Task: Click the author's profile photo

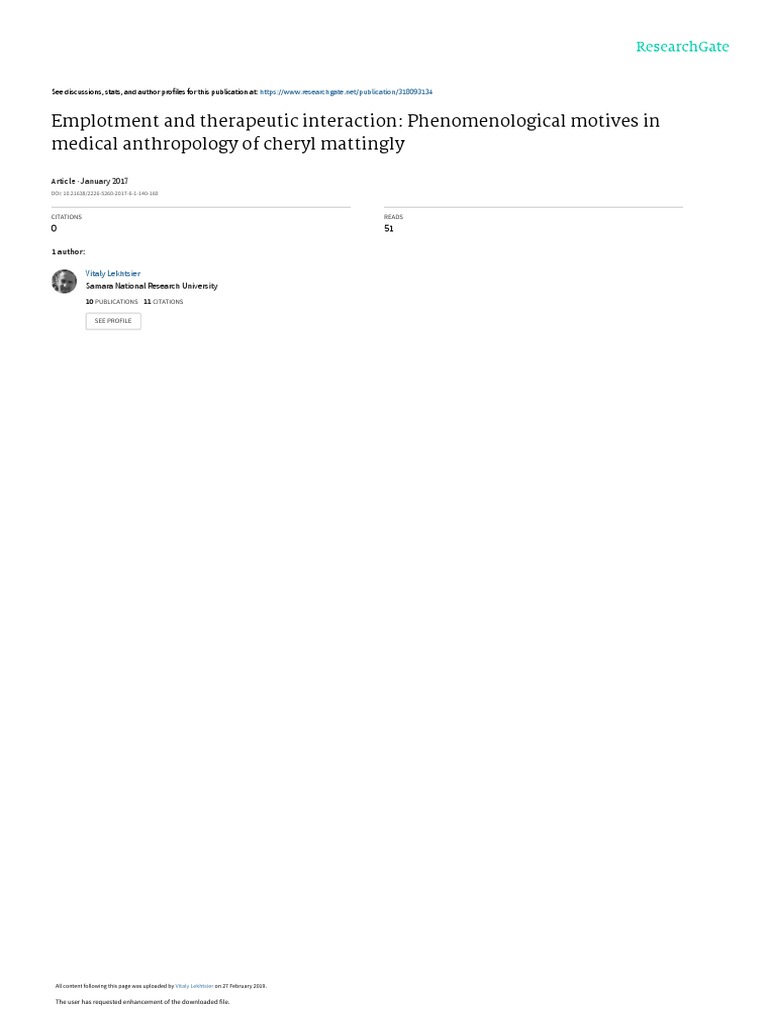Action: (x=64, y=281)
